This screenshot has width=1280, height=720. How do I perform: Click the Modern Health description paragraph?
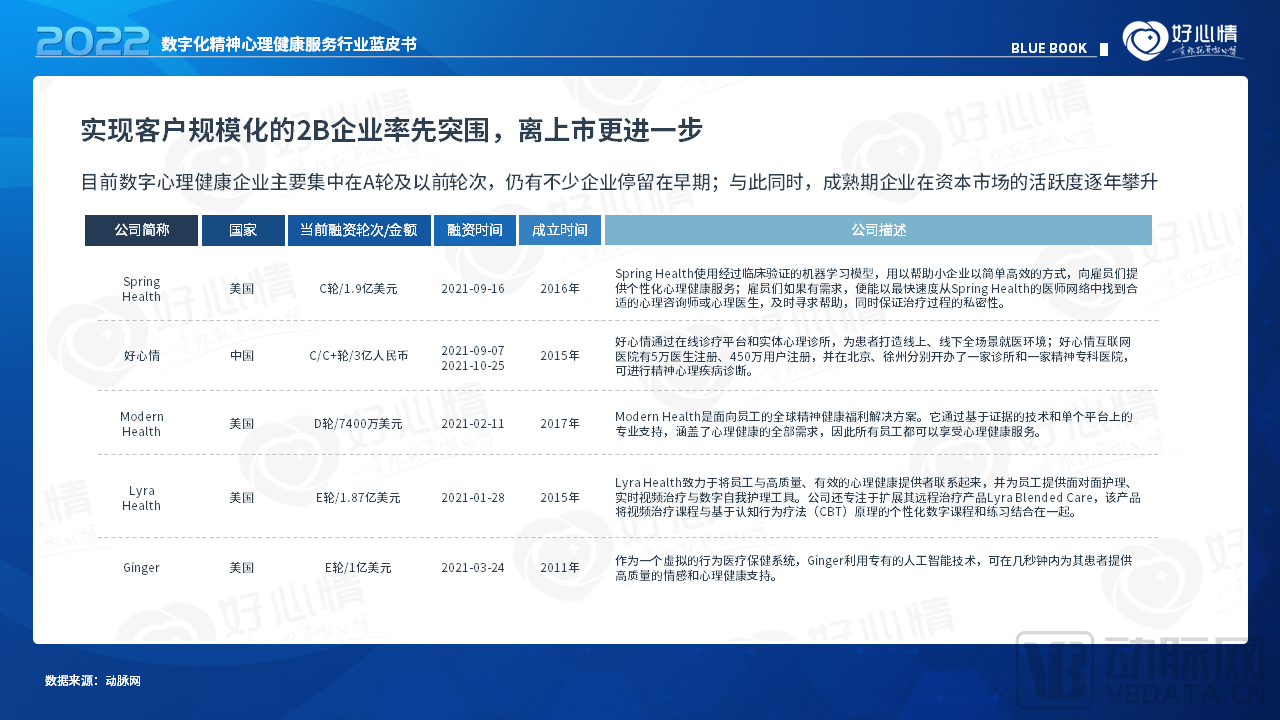(874, 424)
